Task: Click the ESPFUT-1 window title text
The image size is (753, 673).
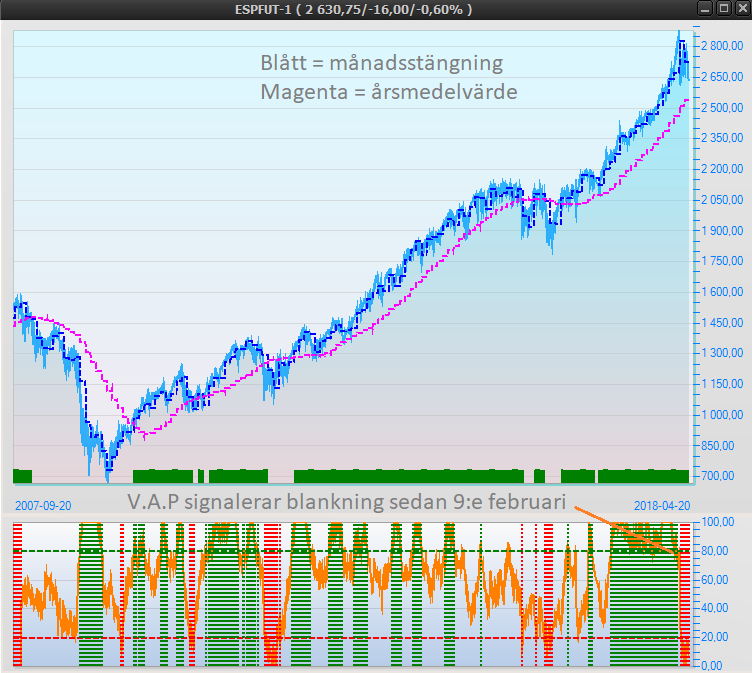Action: 353,10
